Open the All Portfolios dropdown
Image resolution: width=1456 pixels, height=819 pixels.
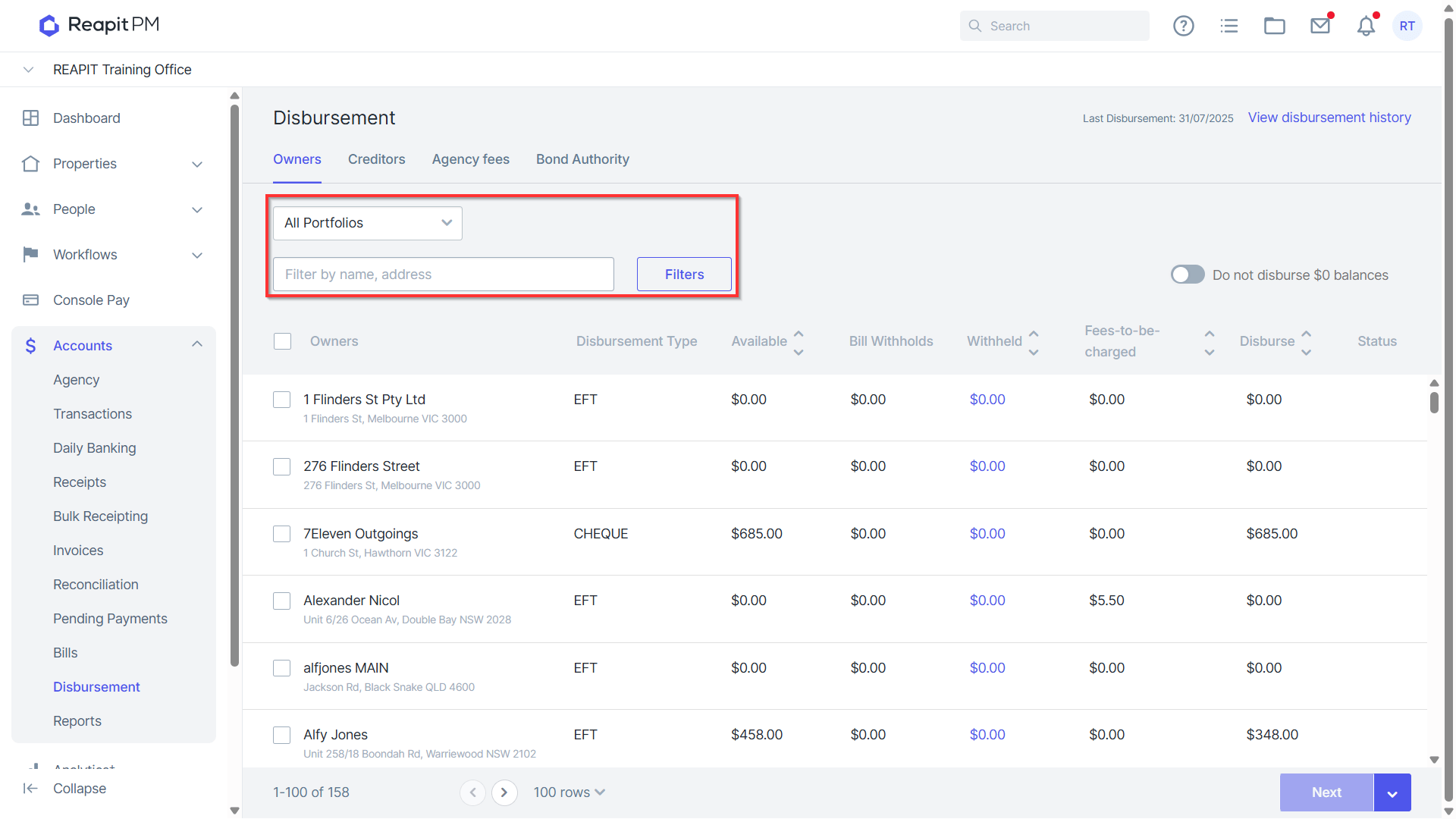click(x=368, y=223)
